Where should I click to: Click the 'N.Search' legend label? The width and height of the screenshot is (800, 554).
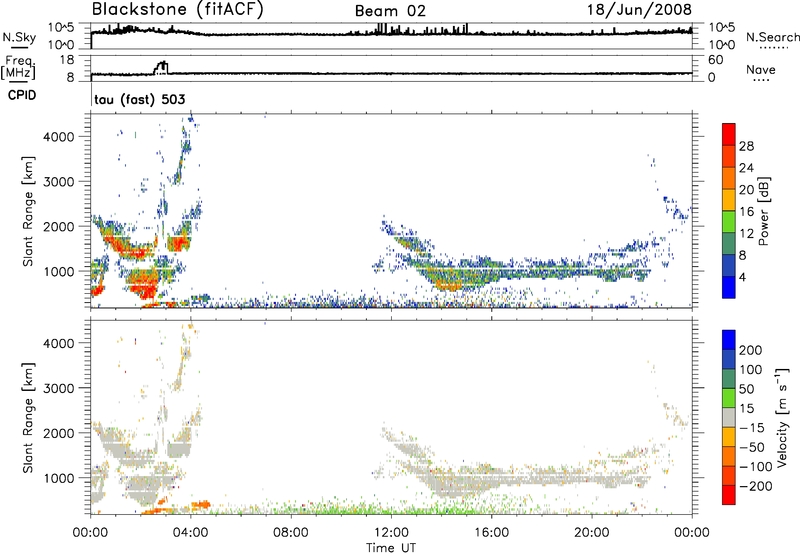(772, 37)
